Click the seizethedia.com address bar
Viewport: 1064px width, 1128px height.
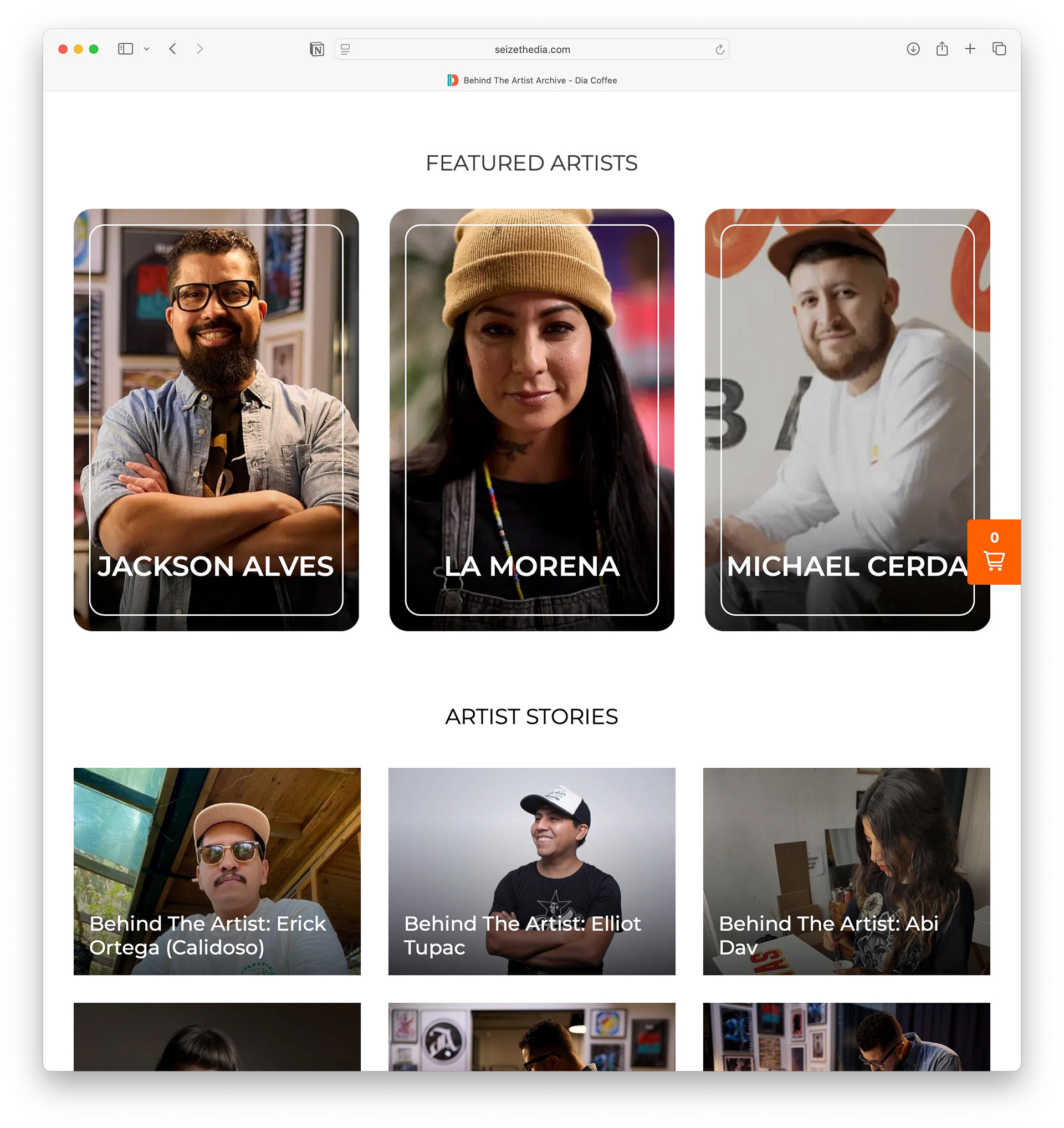(x=532, y=49)
